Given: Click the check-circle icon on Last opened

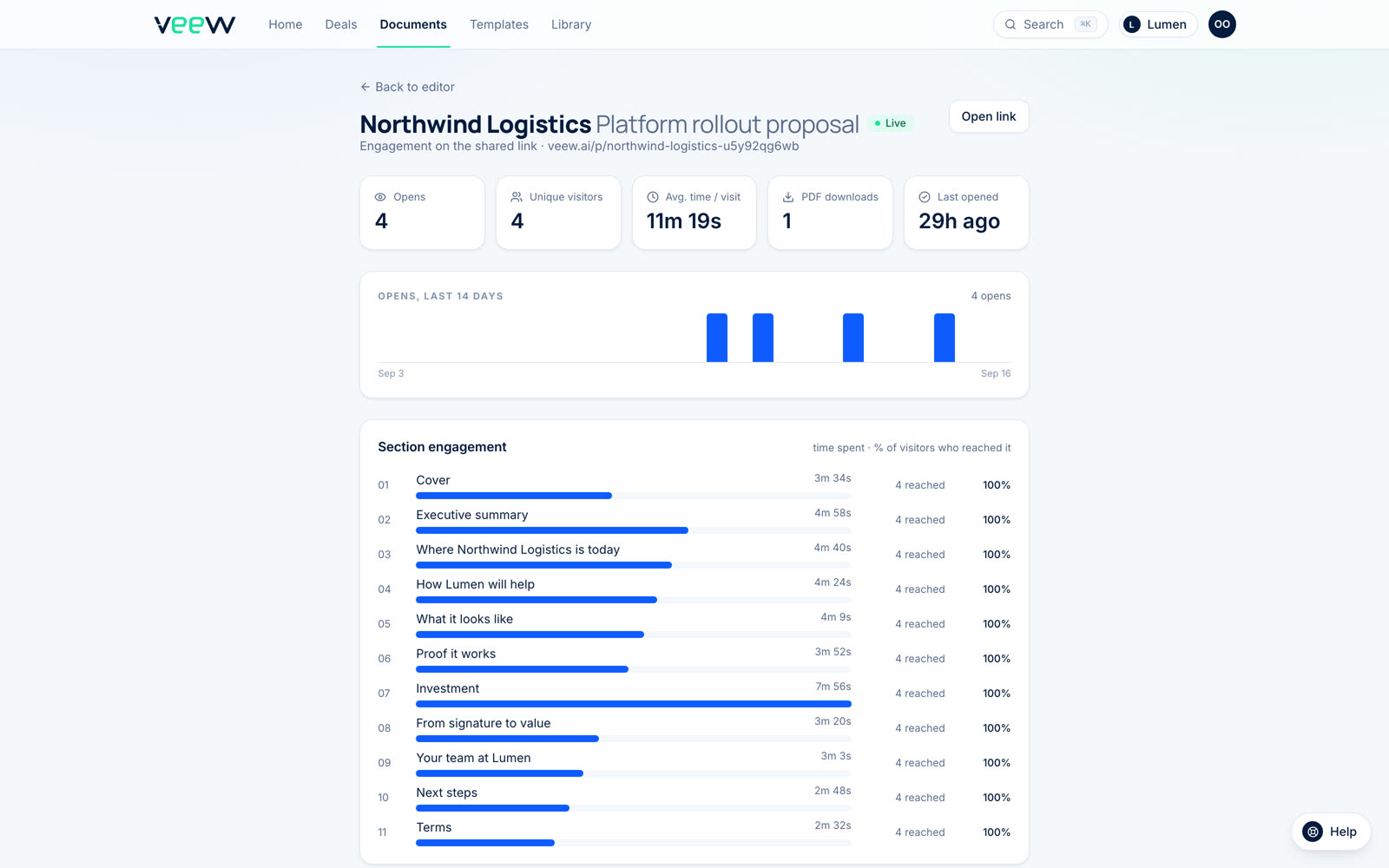Looking at the screenshot, I should tap(925, 197).
